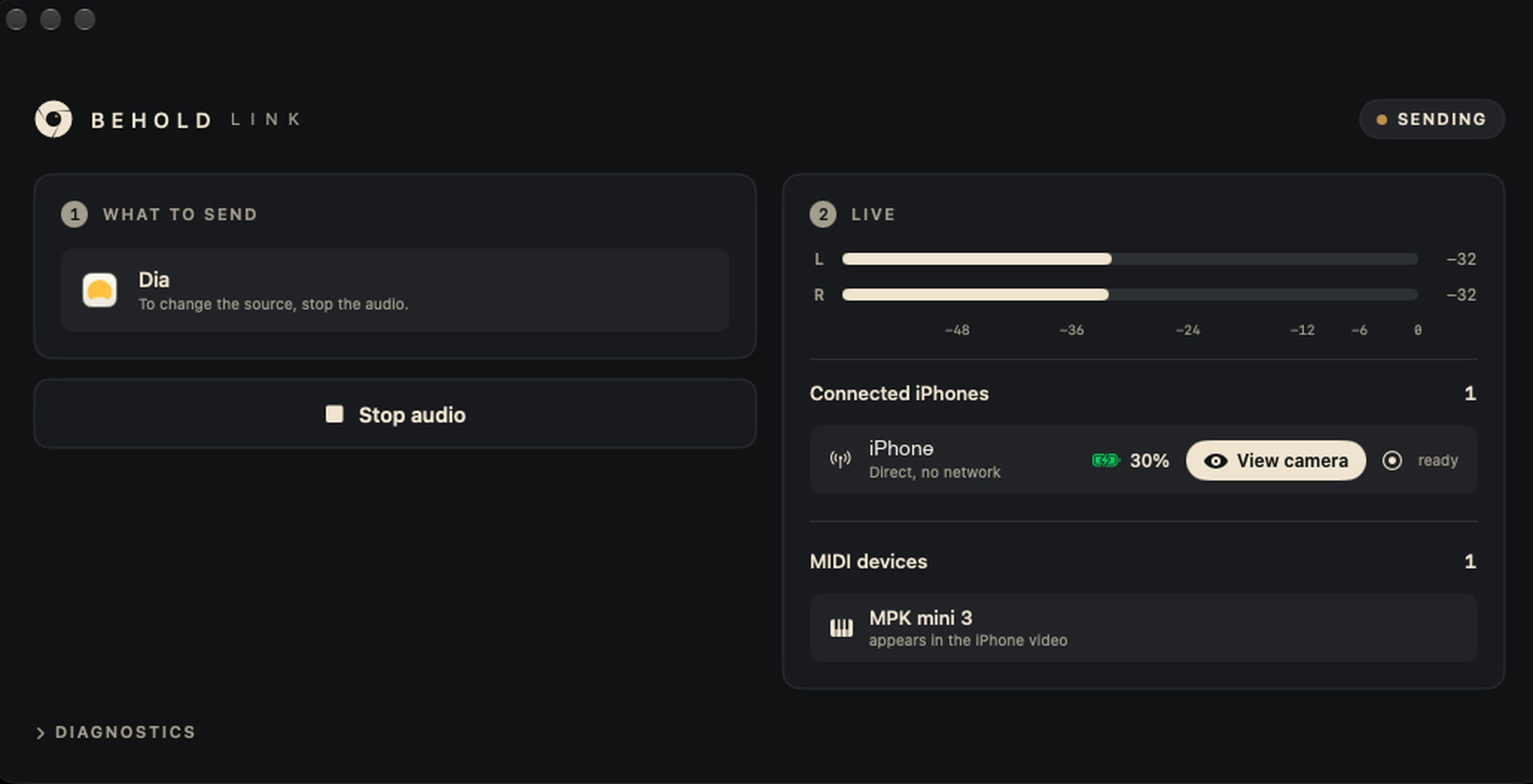Click the '-48' meter scale label
Viewport: 1533px width, 784px height.
[957, 330]
